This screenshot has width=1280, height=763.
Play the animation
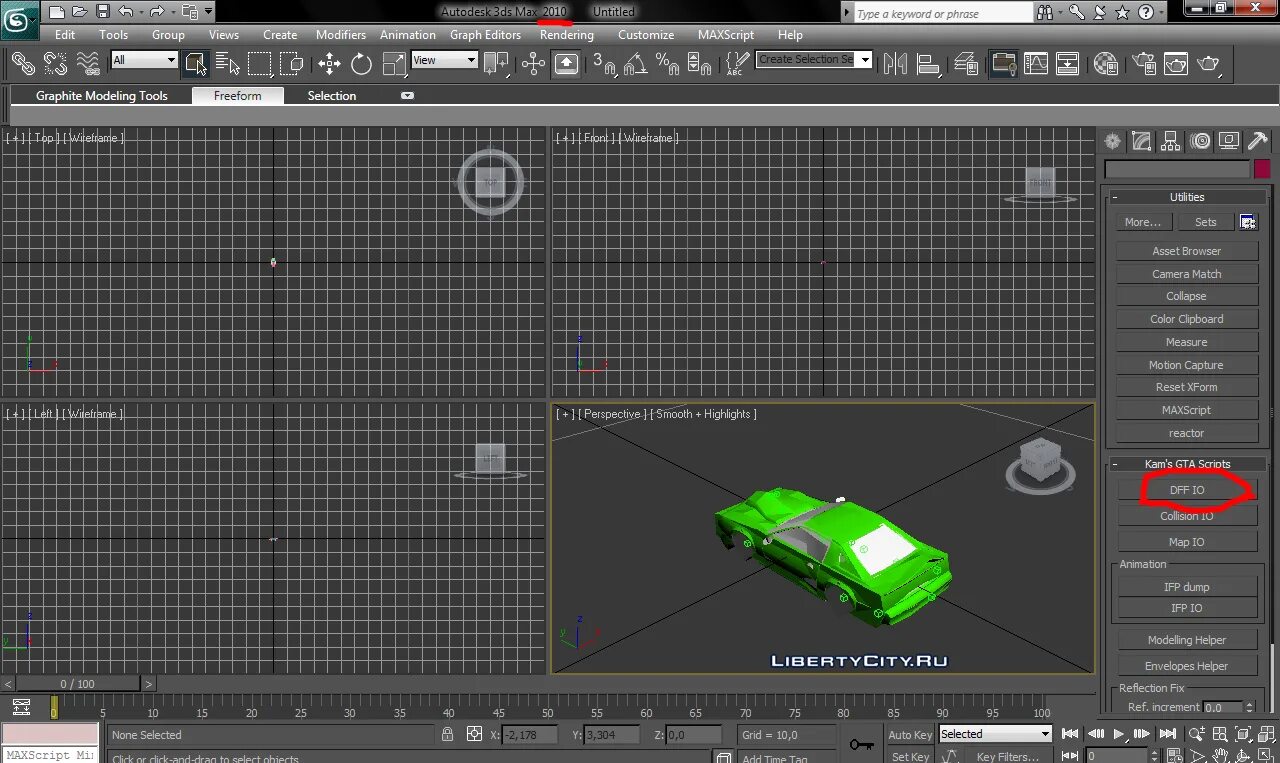point(1119,735)
